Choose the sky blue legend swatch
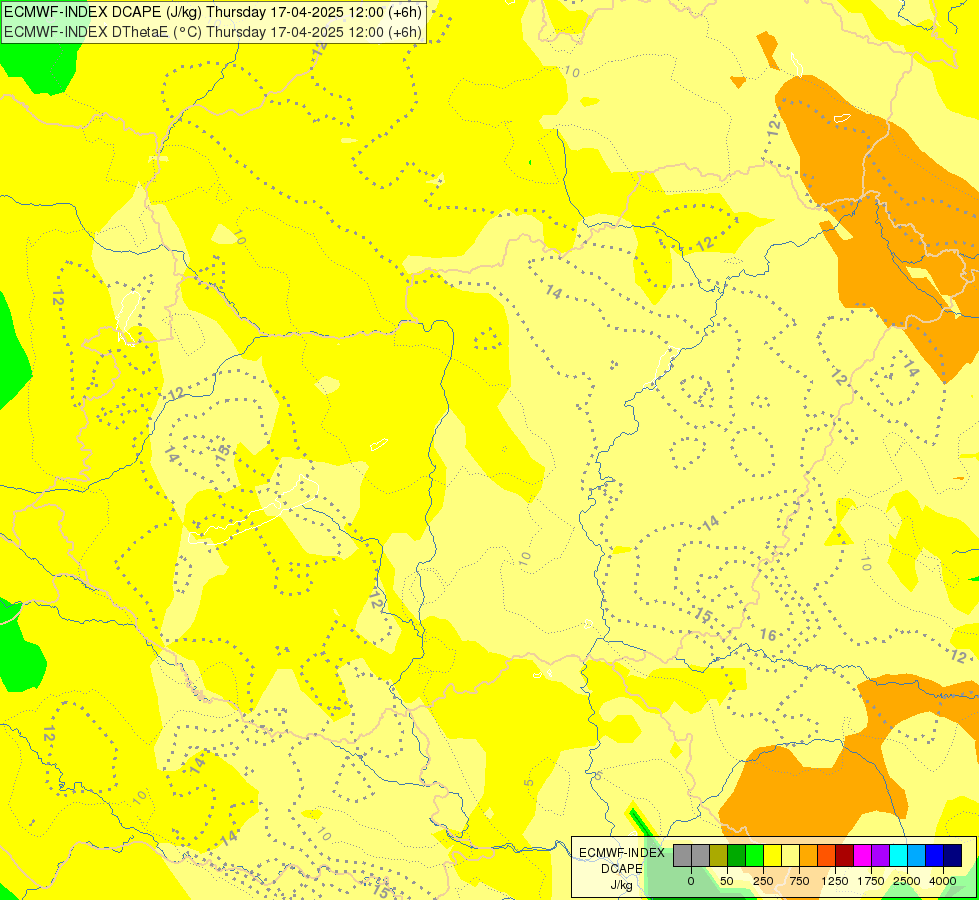 point(917,856)
